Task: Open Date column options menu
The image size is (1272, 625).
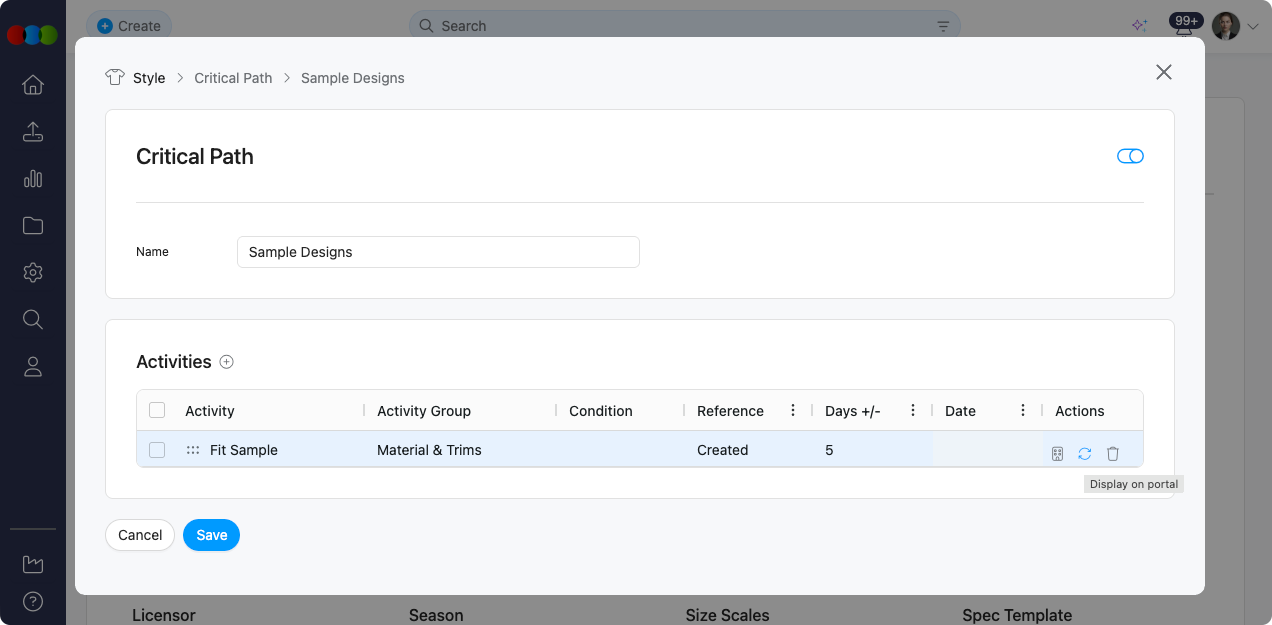Action: [x=1023, y=410]
